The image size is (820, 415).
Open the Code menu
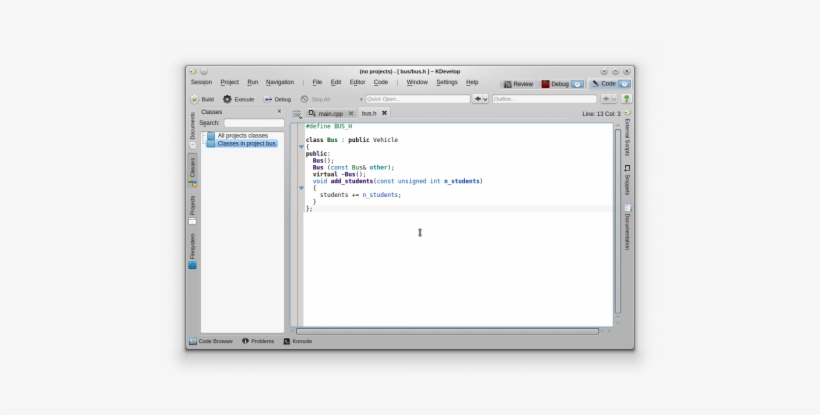381,82
